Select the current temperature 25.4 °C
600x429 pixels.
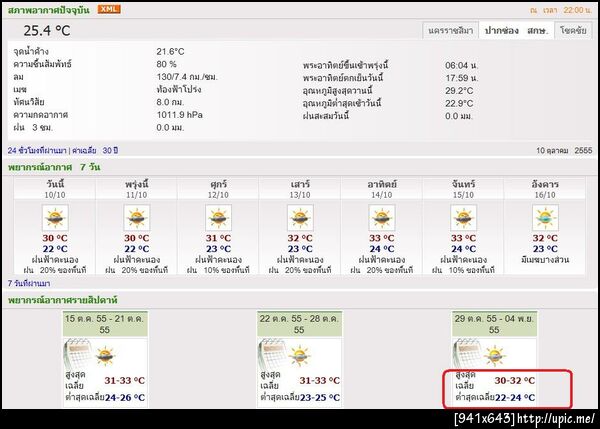(x=47, y=31)
